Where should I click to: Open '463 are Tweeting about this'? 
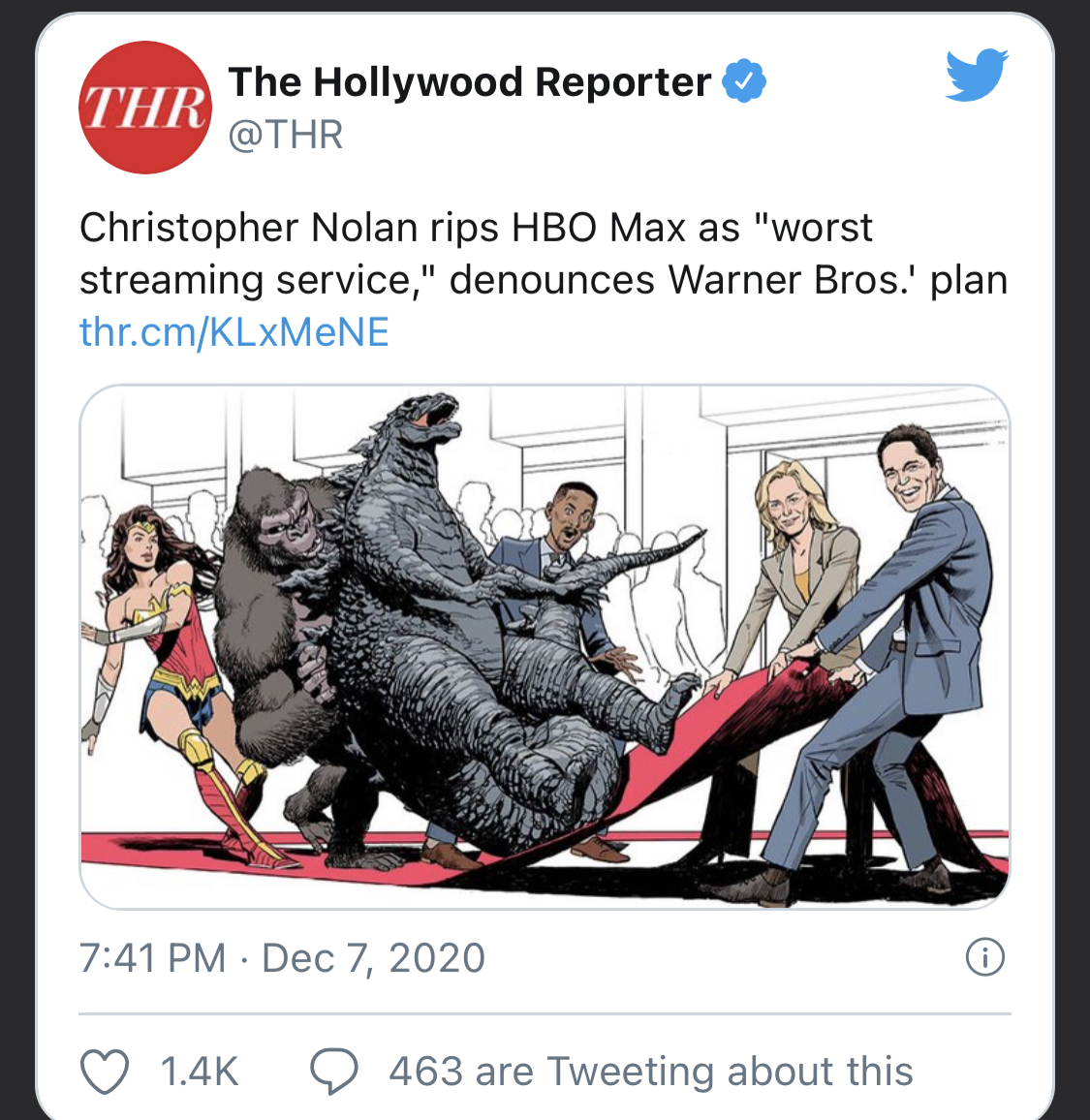651,1072
